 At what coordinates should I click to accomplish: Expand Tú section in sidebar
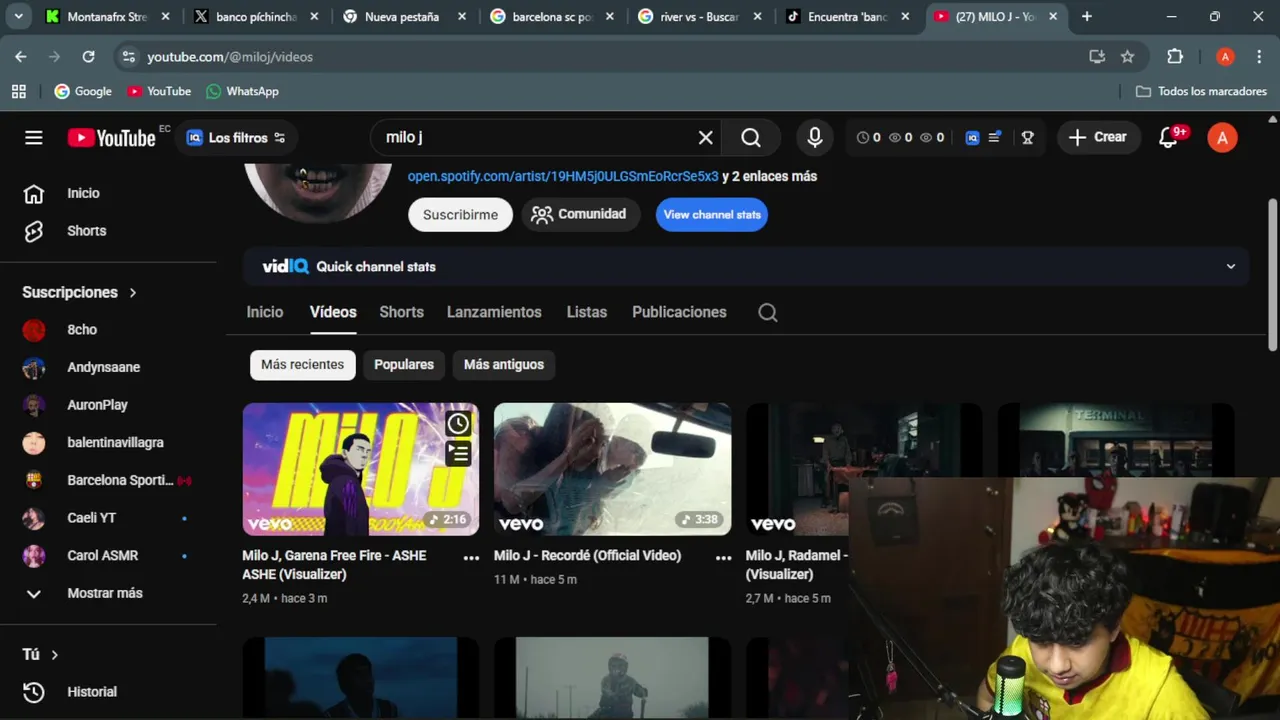tap(41, 655)
